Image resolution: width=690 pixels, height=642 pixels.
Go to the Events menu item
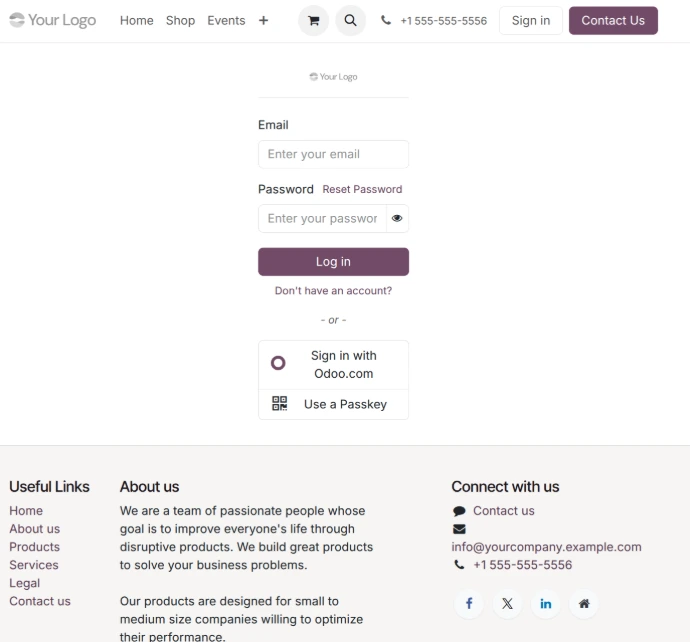click(x=226, y=20)
